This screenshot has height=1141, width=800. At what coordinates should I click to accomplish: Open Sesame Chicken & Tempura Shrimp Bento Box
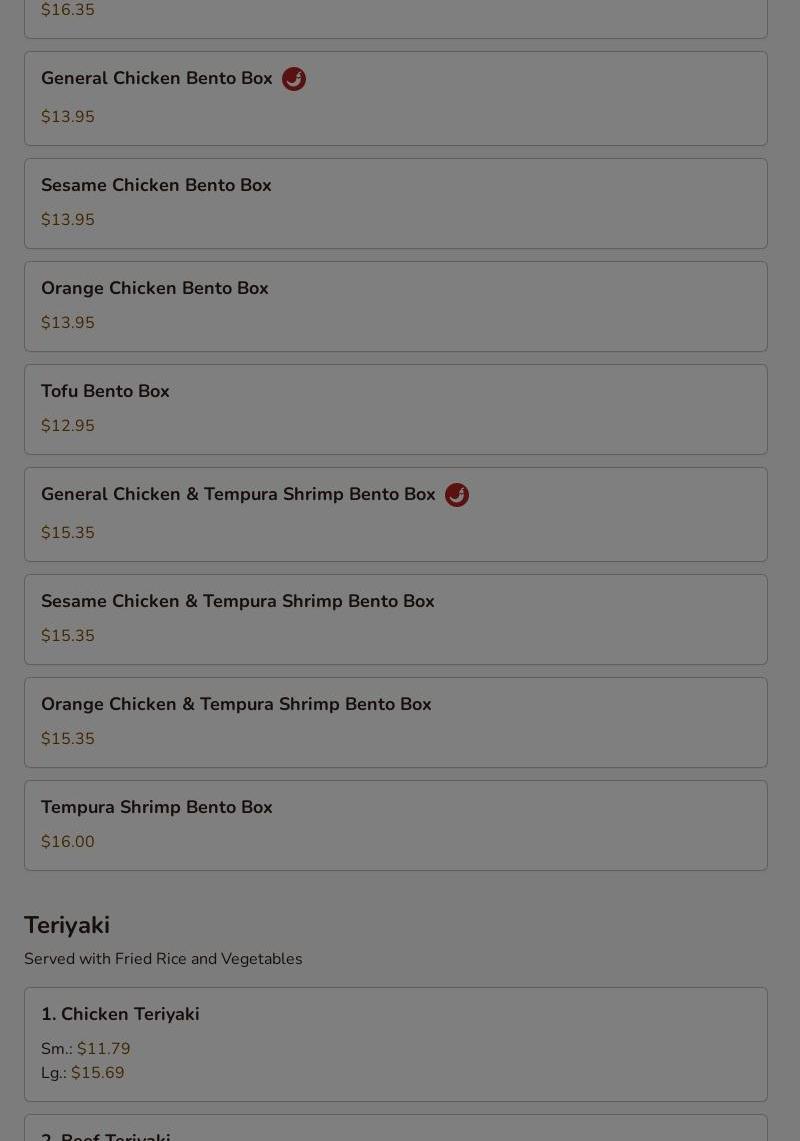coord(396,620)
